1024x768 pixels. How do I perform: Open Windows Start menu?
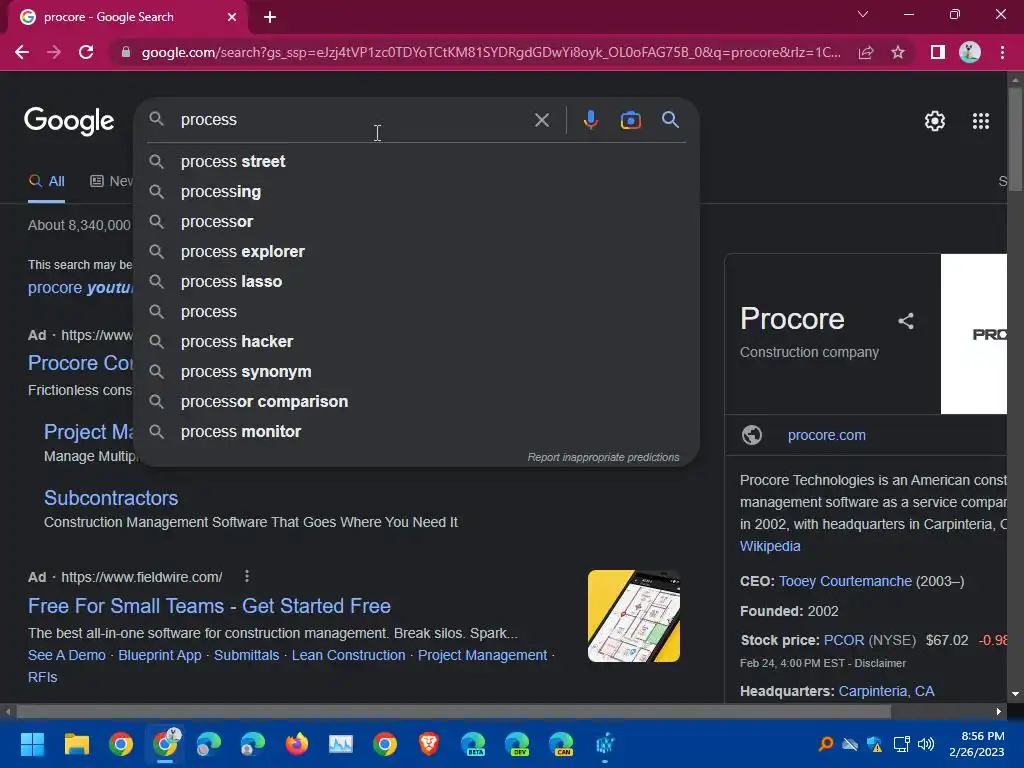pos(32,744)
